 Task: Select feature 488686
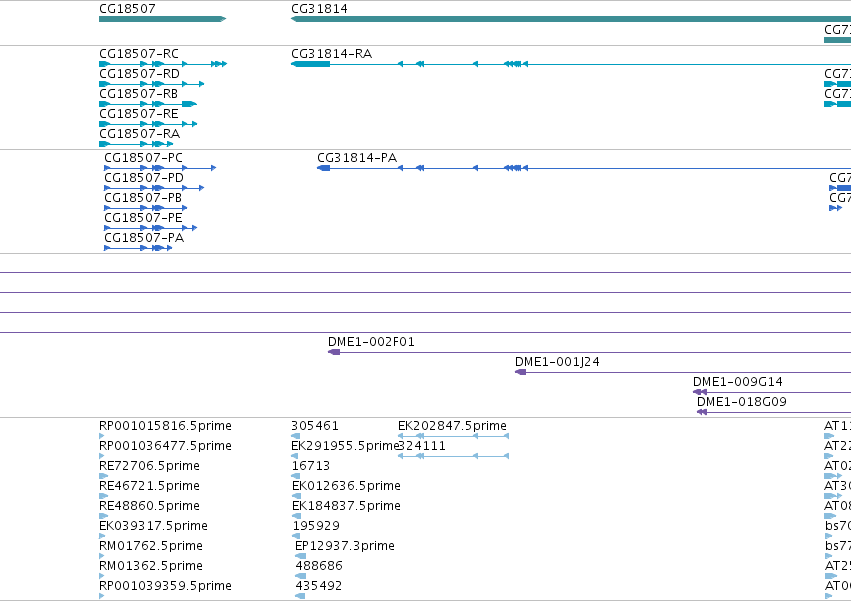[319, 567]
